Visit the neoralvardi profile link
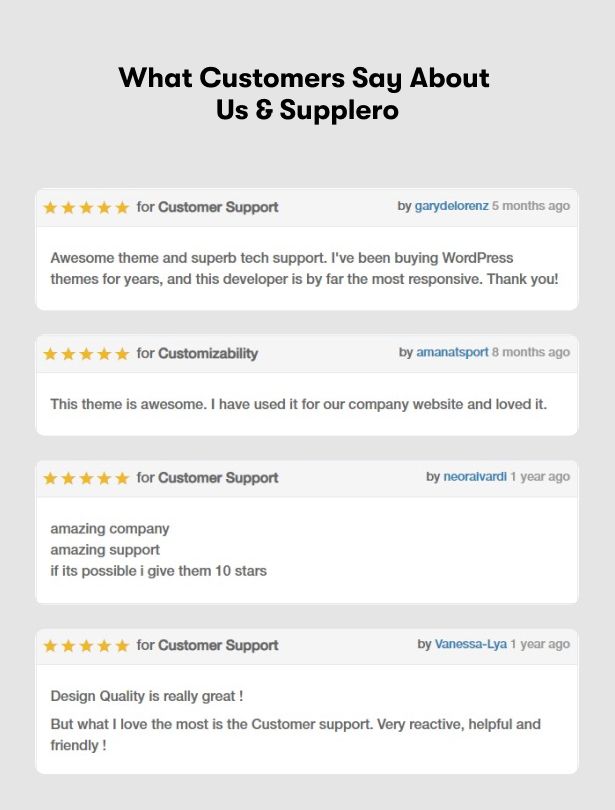Image resolution: width=615 pixels, height=810 pixels. click(475, 477)
